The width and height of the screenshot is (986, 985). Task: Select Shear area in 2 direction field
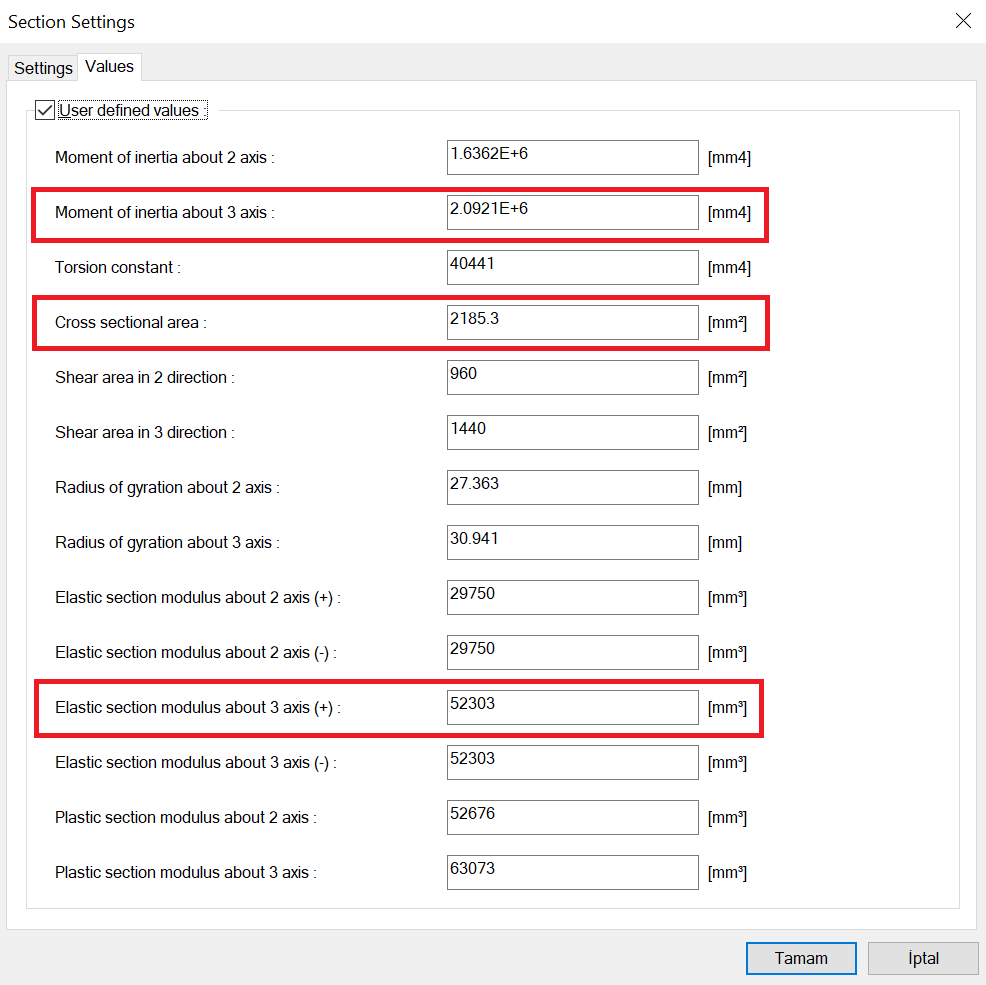point(572,377)
